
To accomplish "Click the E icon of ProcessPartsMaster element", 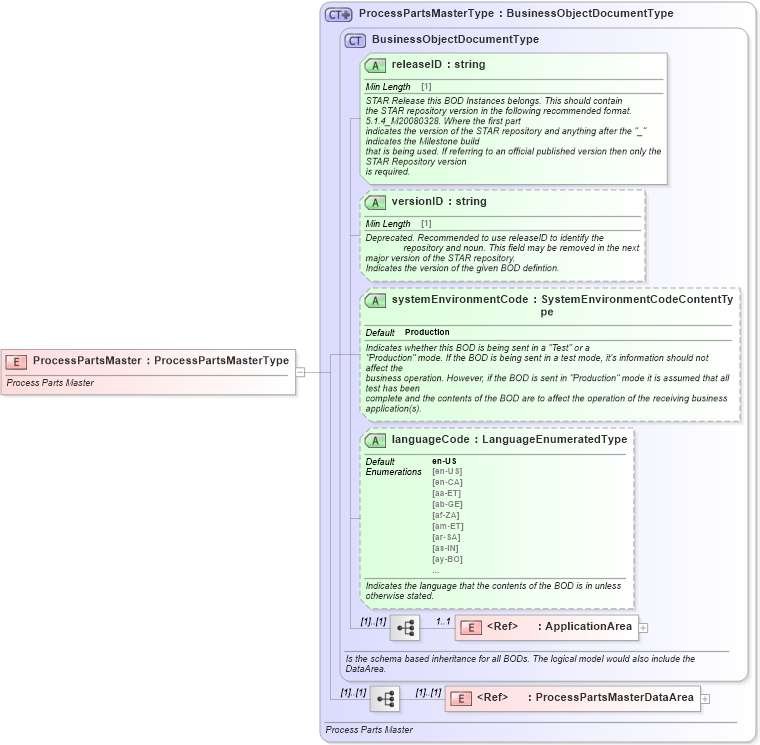I will (16, 362).
